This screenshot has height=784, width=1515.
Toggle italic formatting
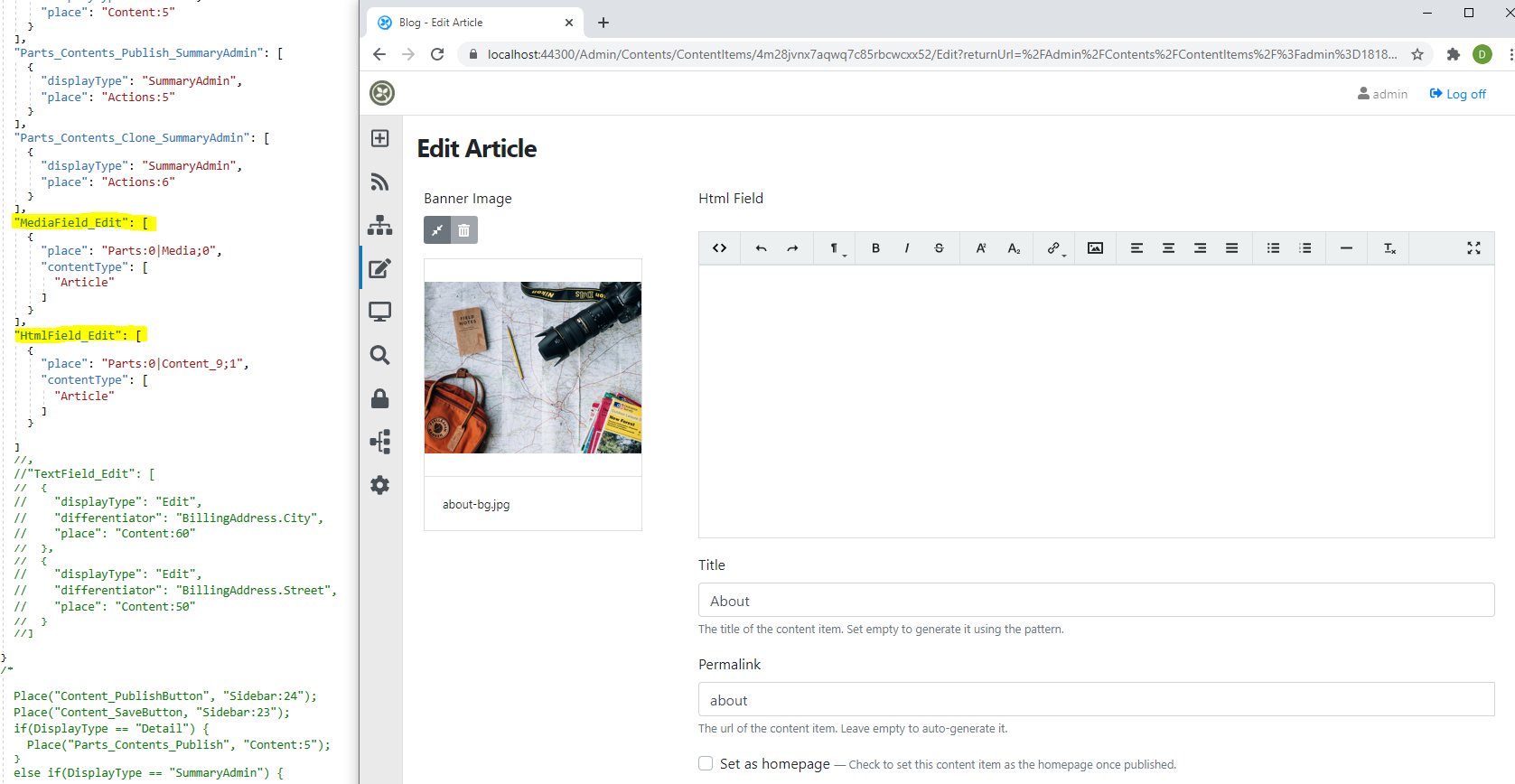coord(907,248)
